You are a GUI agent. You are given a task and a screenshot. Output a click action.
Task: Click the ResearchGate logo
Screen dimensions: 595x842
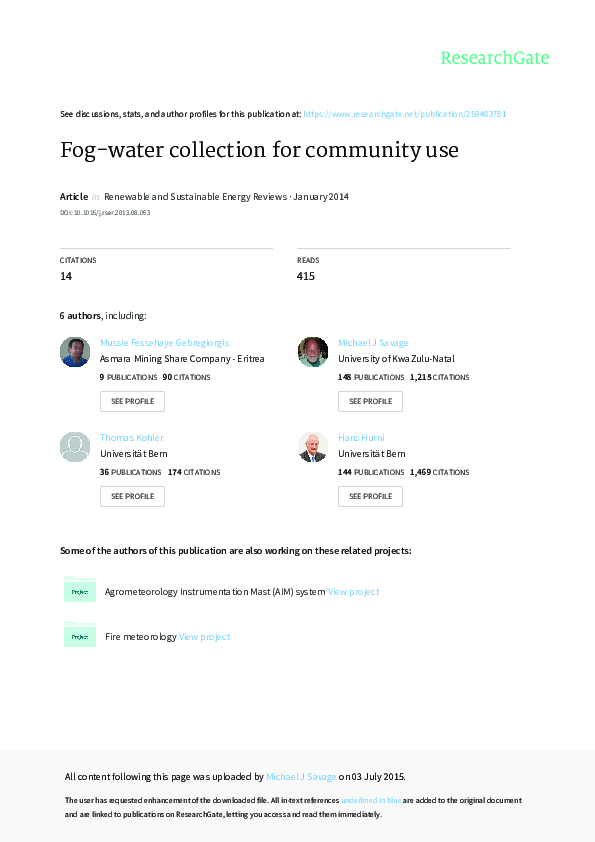point(495,58)
